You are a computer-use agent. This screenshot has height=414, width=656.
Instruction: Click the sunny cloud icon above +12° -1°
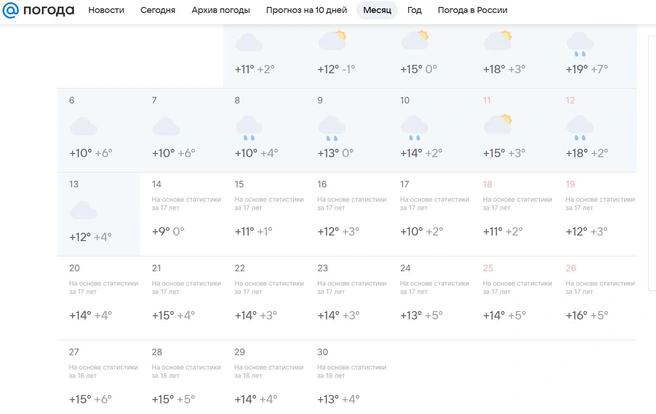point(332,40)
